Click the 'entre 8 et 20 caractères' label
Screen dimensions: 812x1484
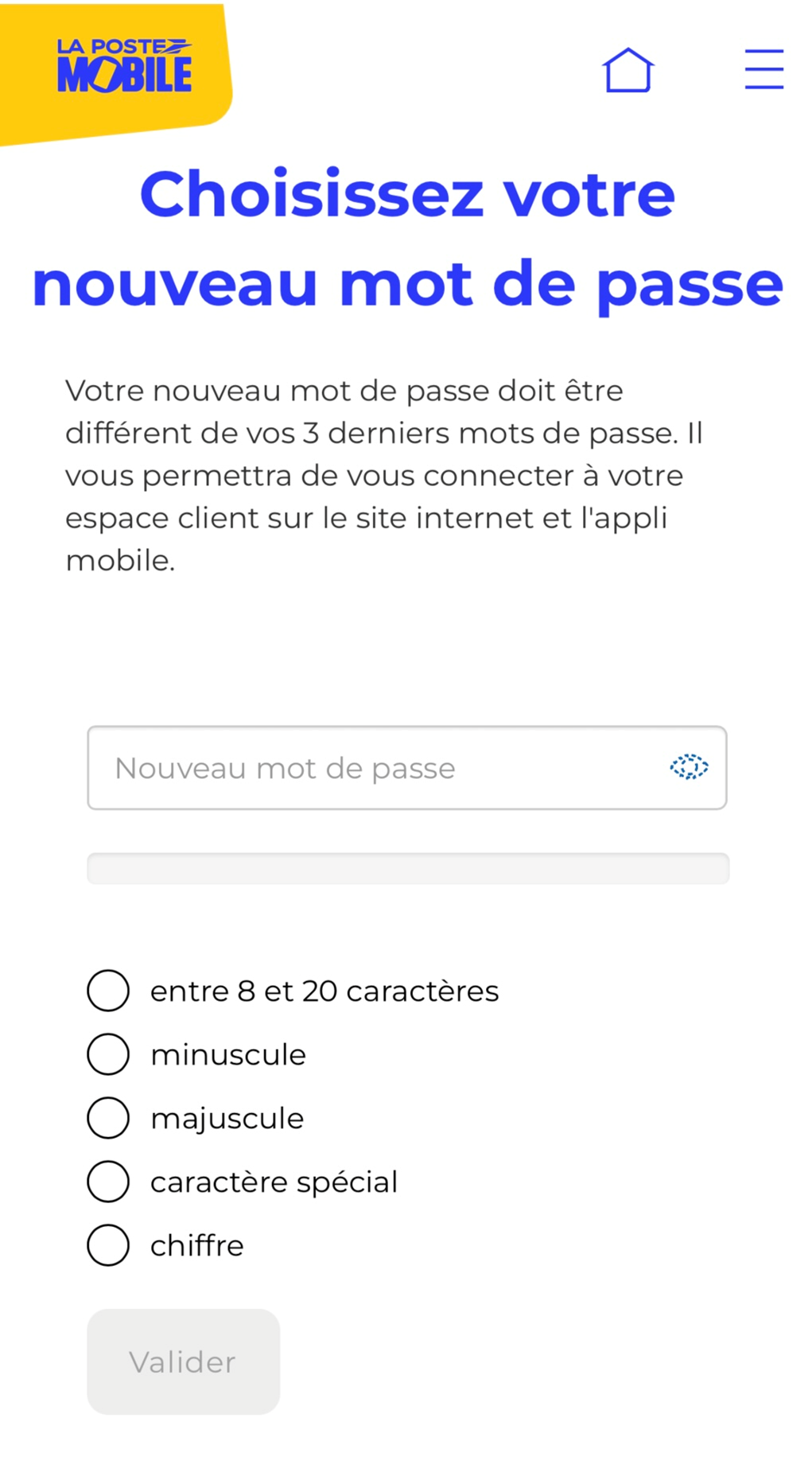tap(324, 991)
